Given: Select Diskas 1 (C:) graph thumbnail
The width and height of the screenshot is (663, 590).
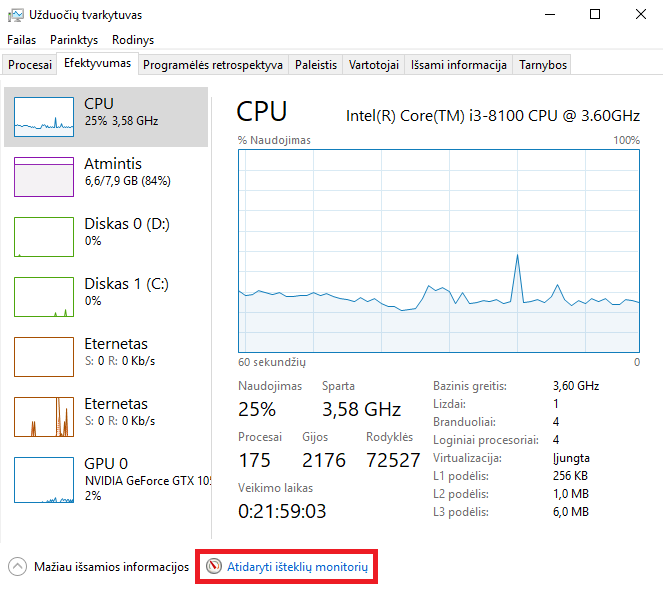Looking at the screenshot, I should [x=44, y=297].
